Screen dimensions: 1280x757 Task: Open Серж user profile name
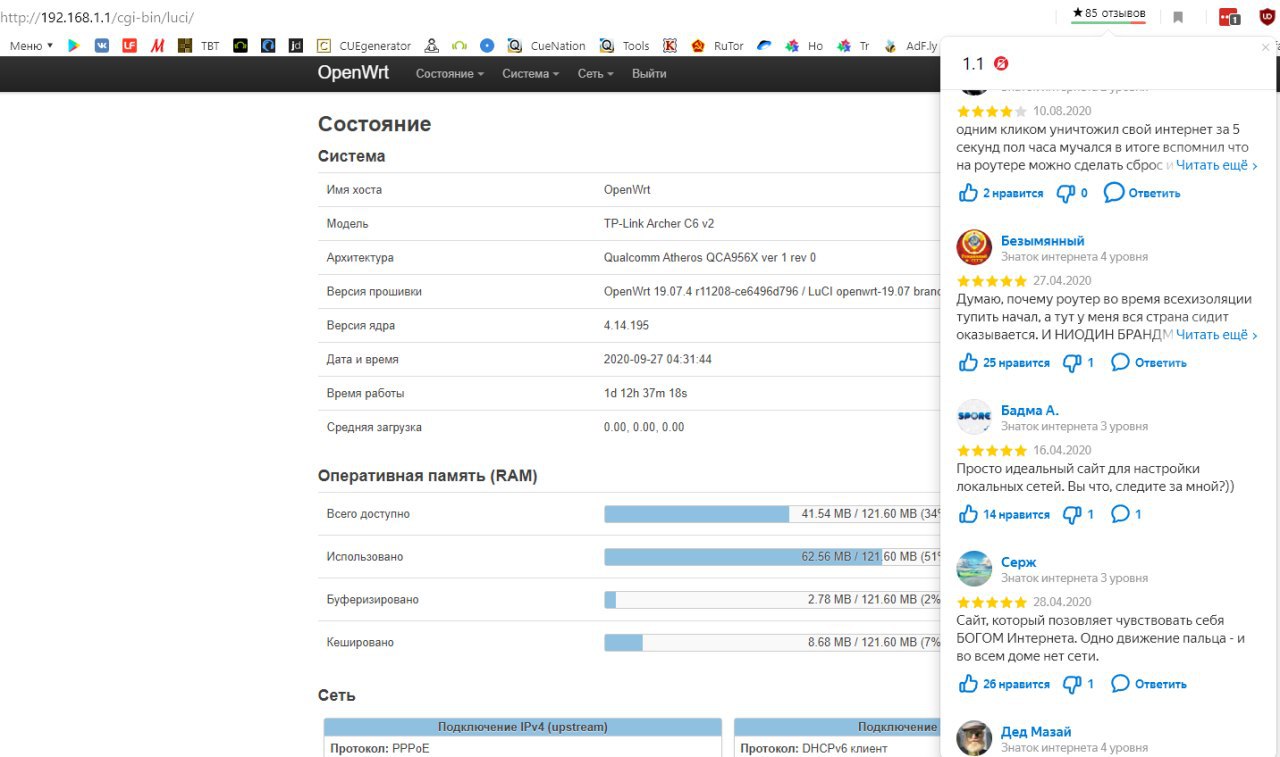1019,562
